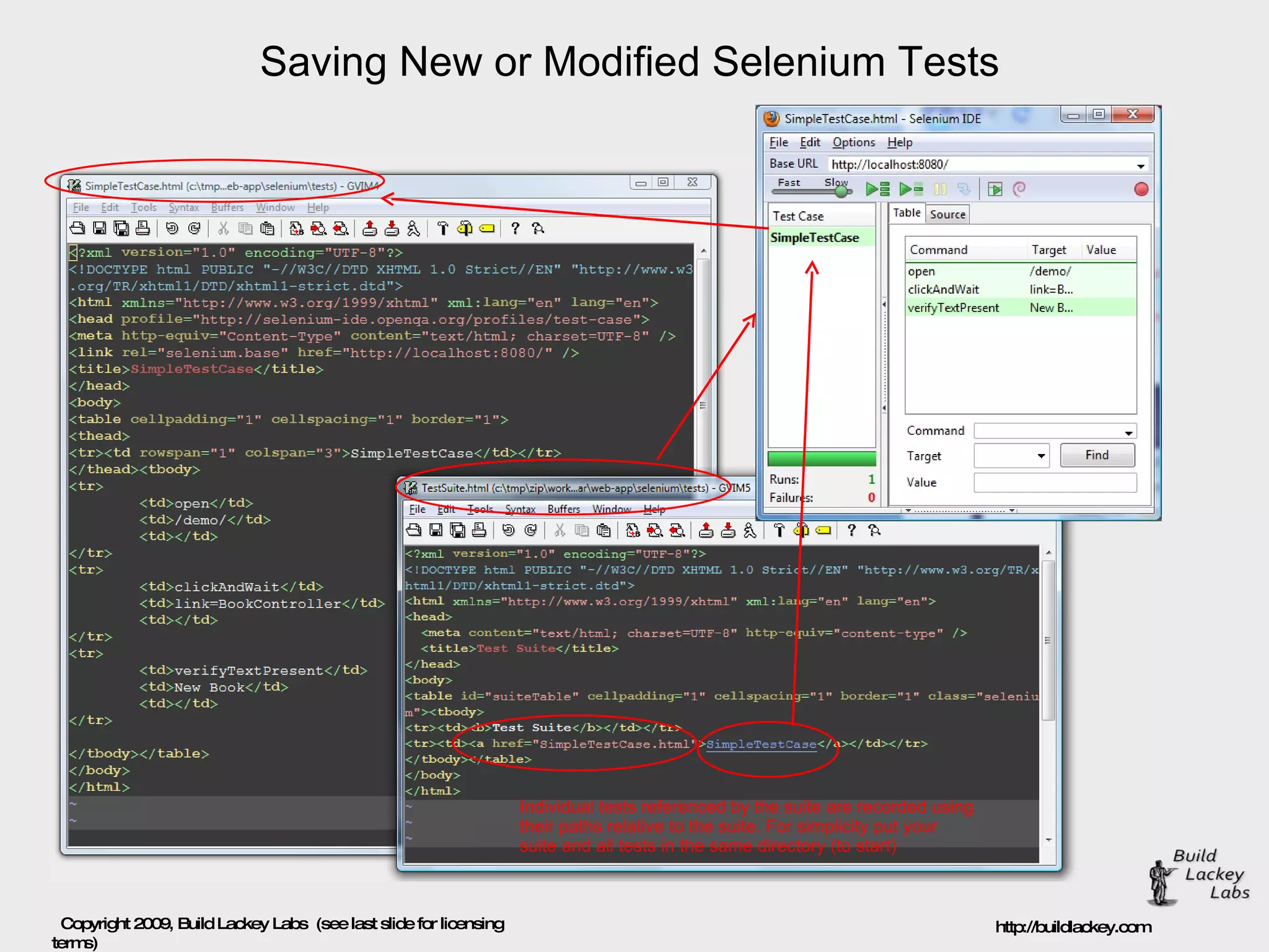Open the Target field dropdown
This screenshot has height=952, width=1269.
[x=1041, y=456]
